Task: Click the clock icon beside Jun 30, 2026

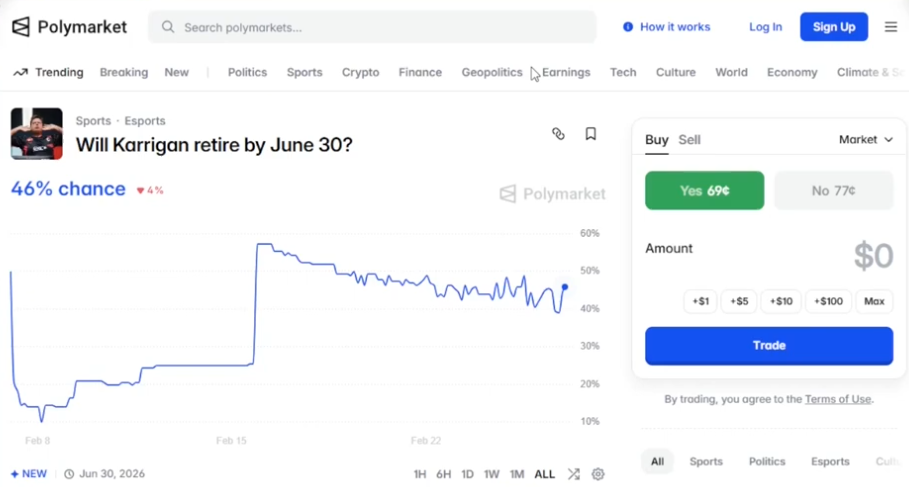Action: click(x=69, y=474)
